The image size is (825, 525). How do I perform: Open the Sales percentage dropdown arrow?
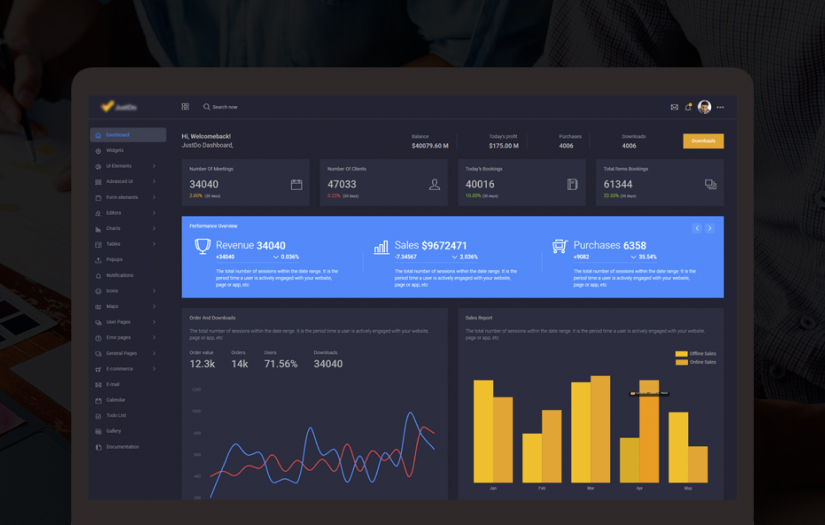[x=455, y=257]
